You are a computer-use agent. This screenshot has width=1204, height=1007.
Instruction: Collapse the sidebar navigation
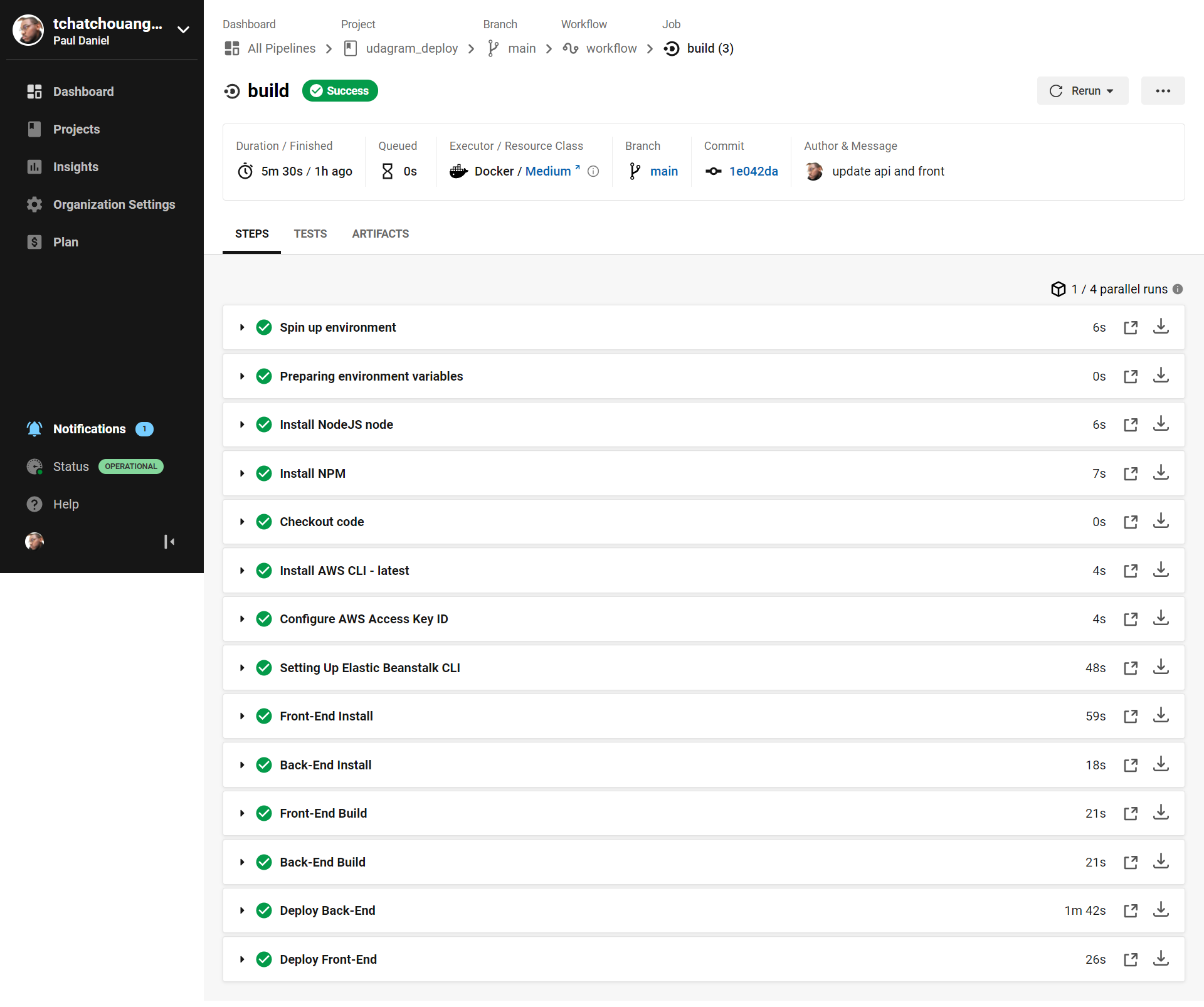point(169,542)
